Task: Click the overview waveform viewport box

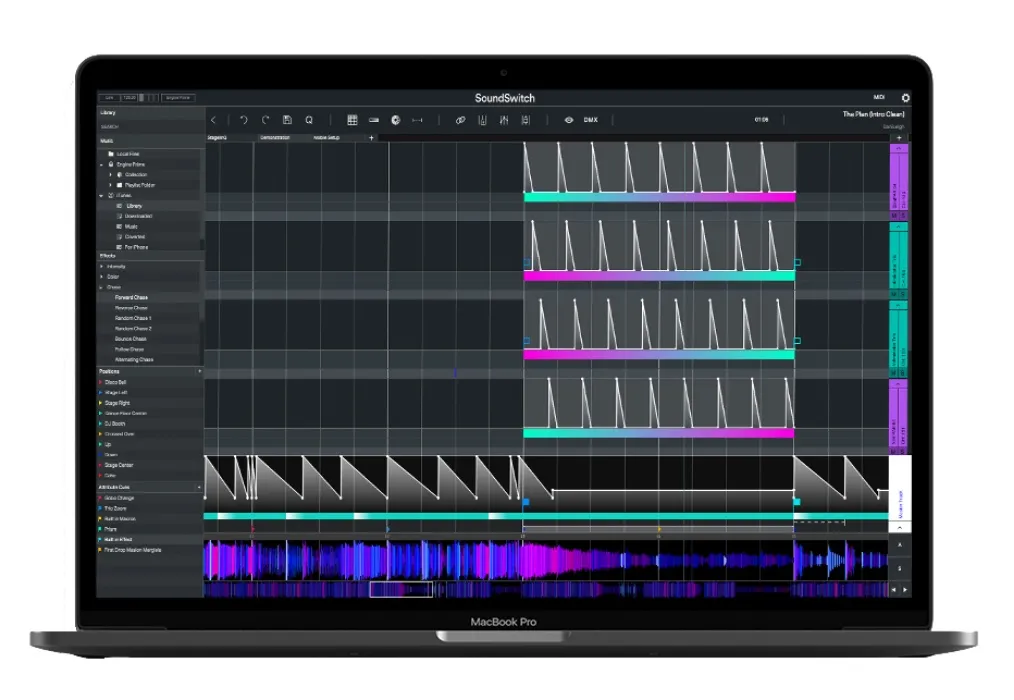Action: (x=401, y=589)
